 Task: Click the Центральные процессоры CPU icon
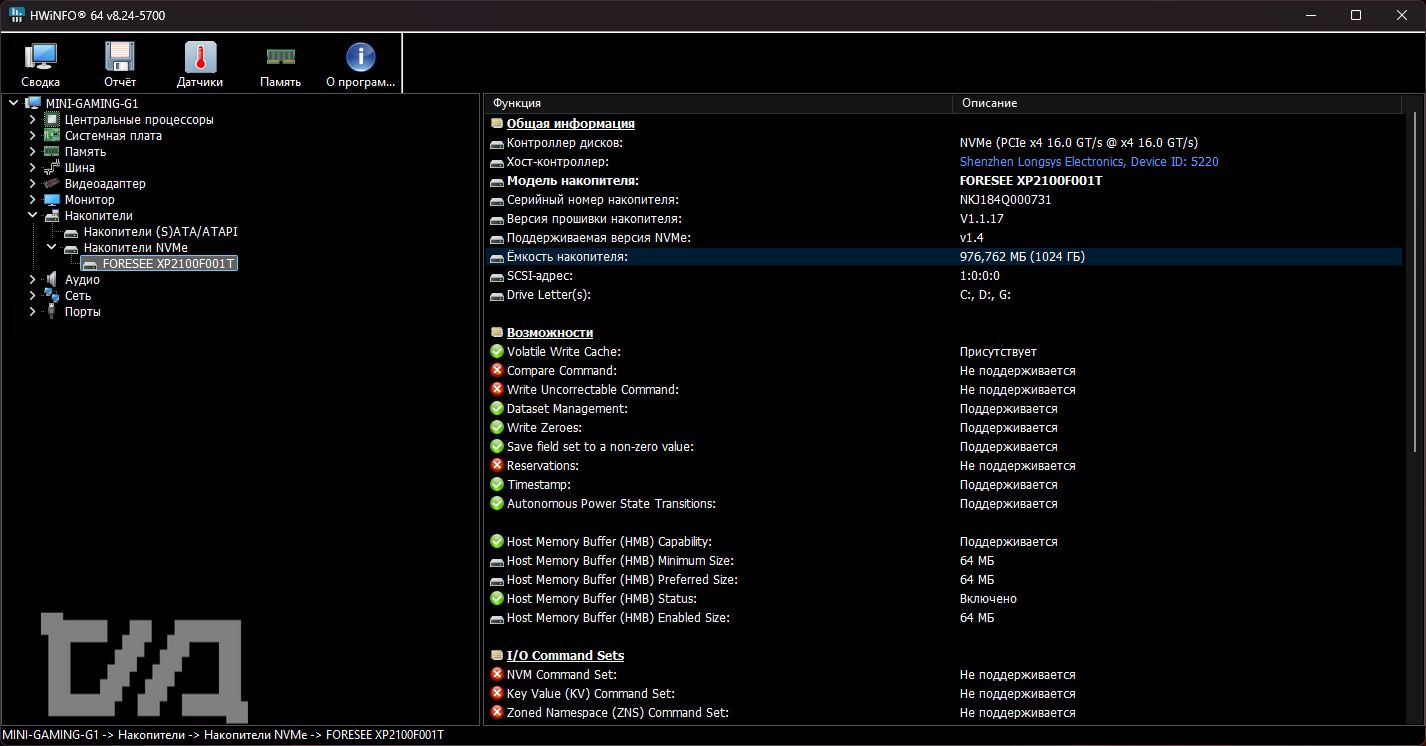point(52,120)
